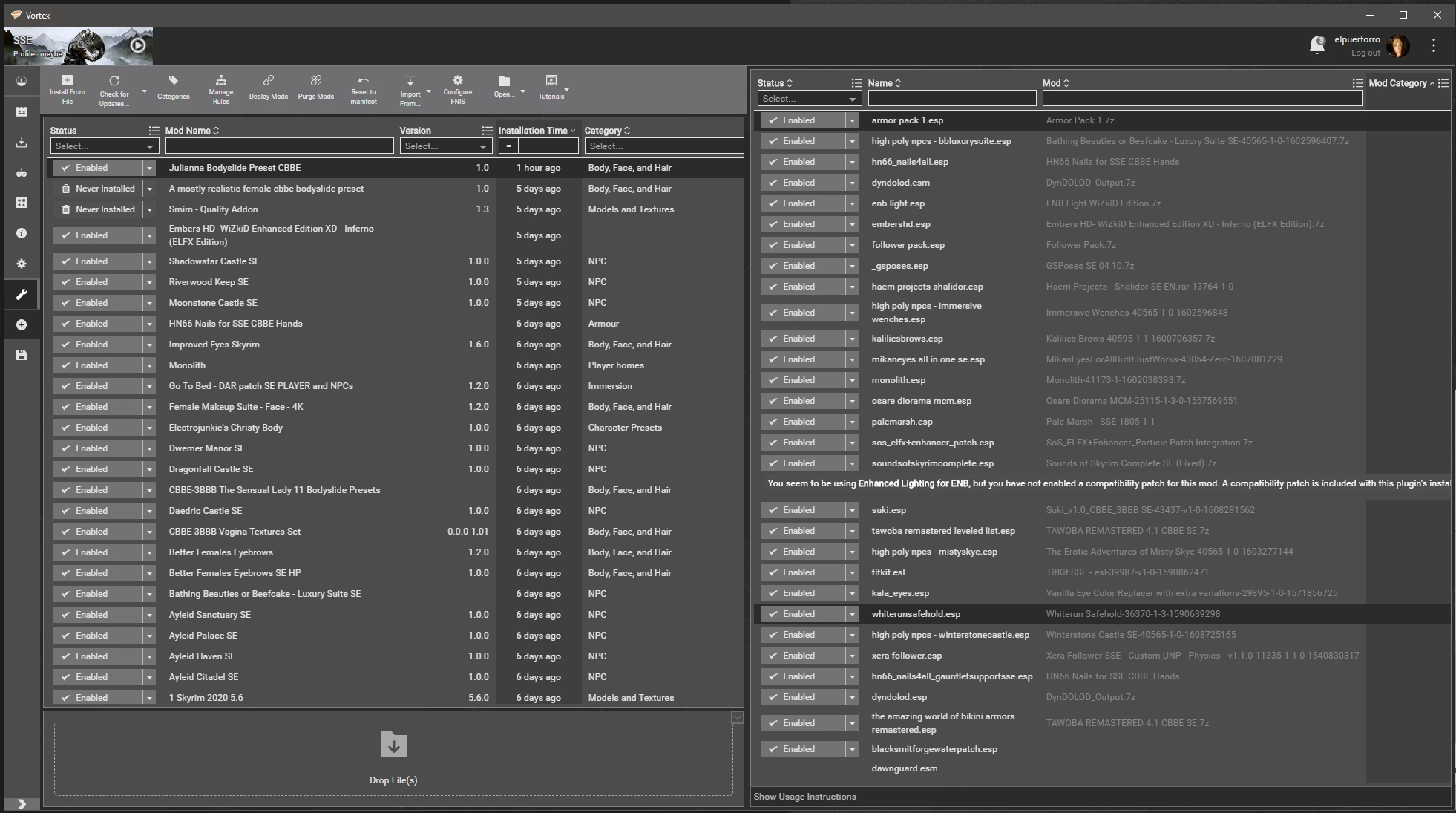Open the mods Status filter Select dropdown
1456x813 pixels.
pos(104,146)
